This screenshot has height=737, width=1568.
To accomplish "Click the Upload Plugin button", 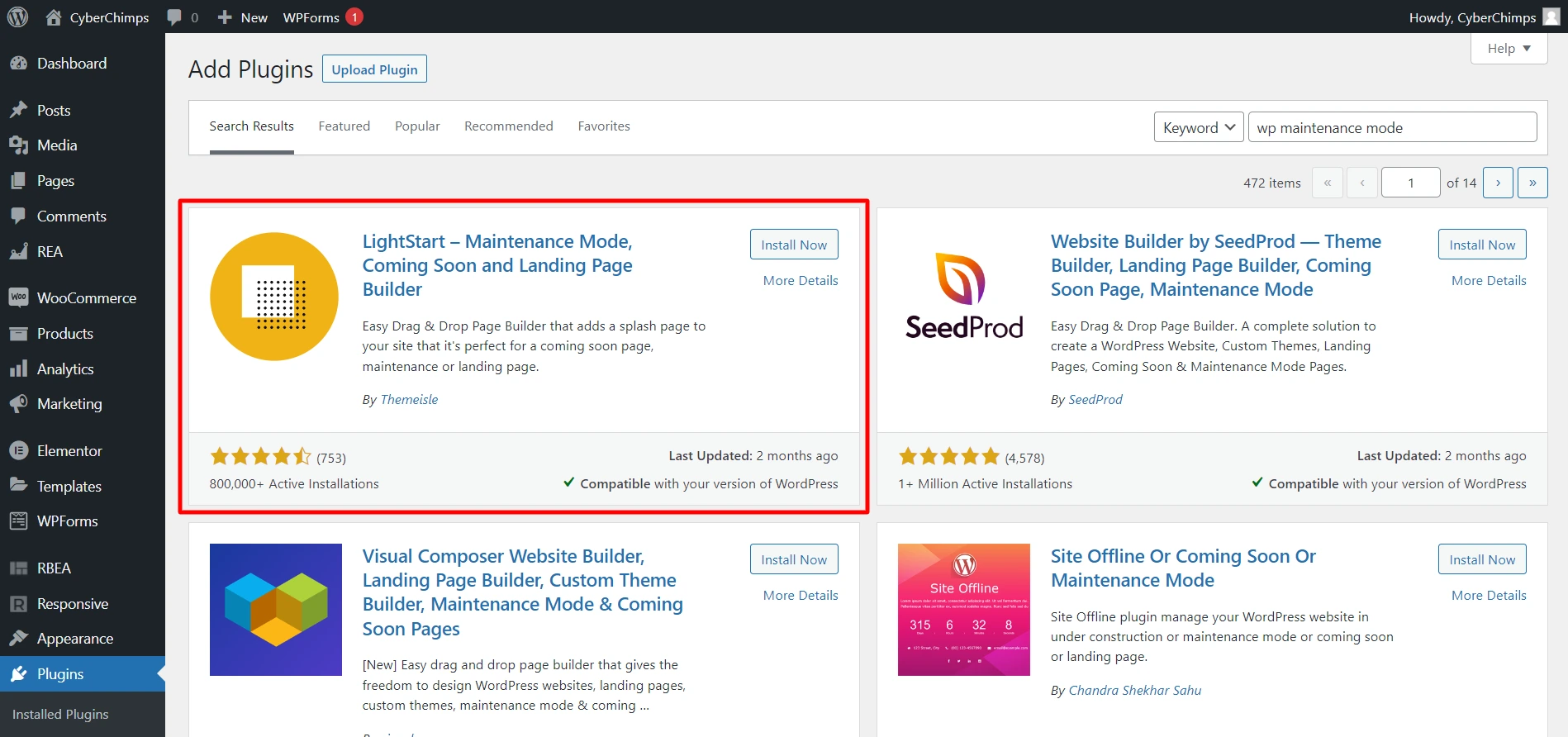I will pos(374,69).
